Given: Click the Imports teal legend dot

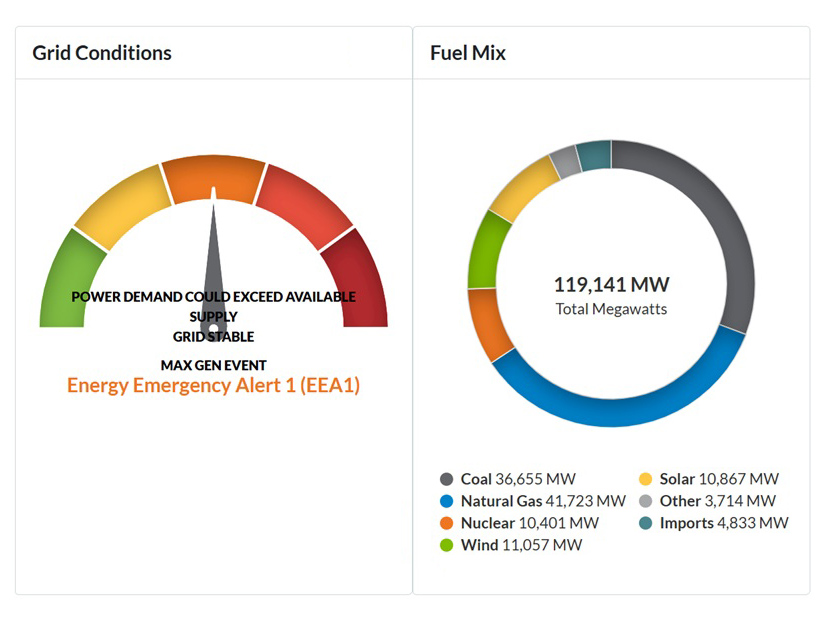Looking at the screenshot, I should (645, 524).
